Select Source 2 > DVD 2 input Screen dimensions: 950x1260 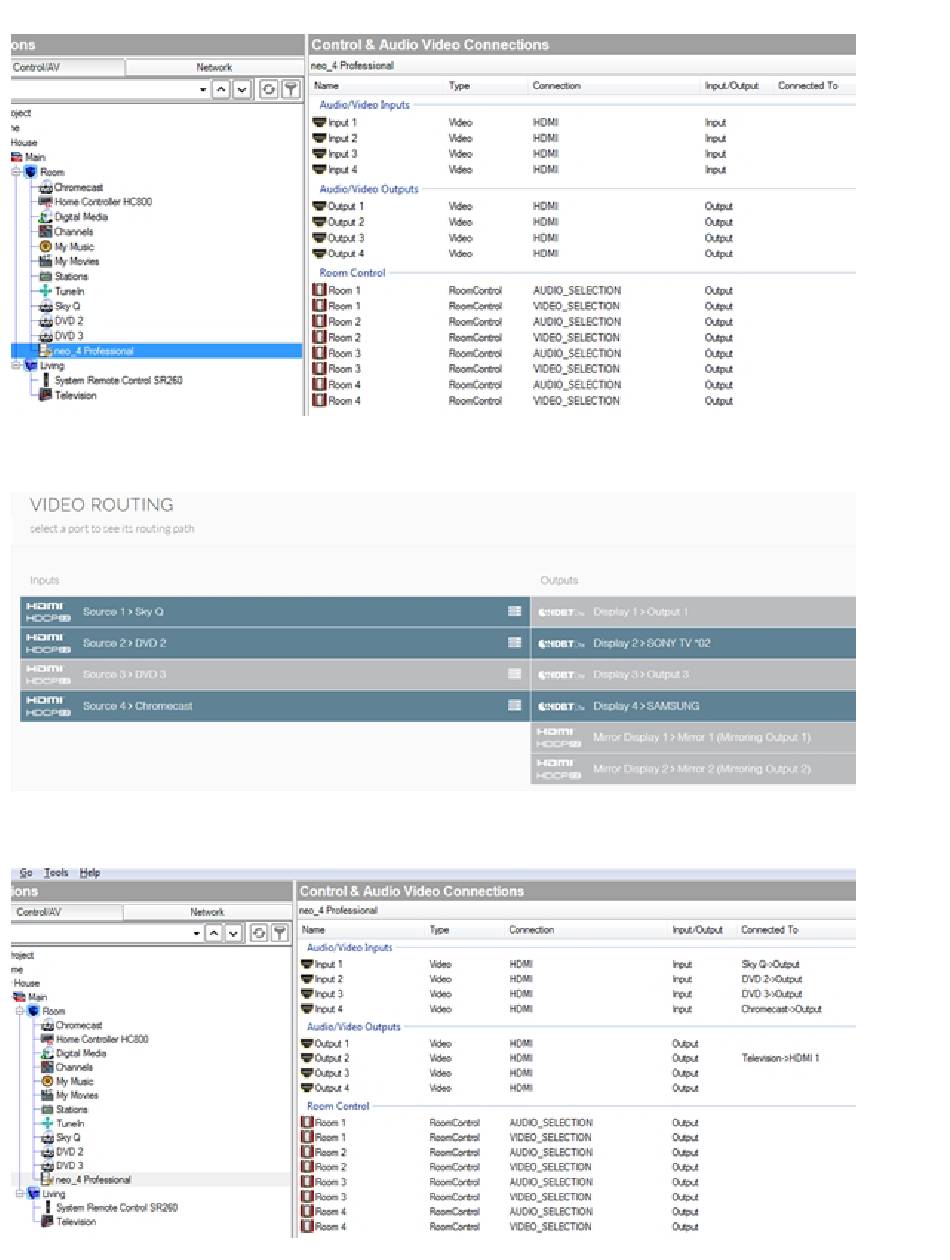coord(275,643)
